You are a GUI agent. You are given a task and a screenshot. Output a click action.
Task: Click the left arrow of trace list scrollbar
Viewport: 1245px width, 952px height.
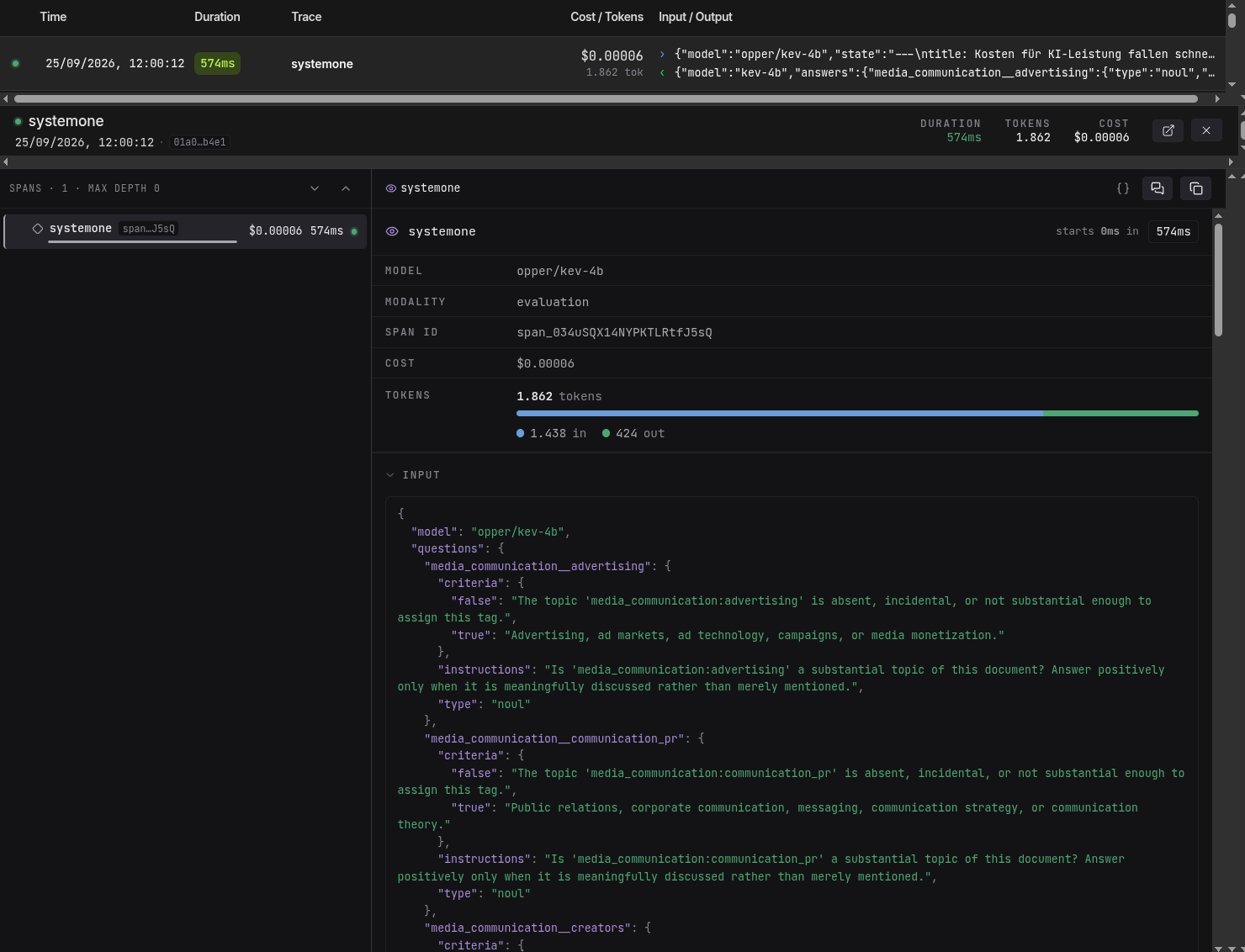(x=6, y=98)
